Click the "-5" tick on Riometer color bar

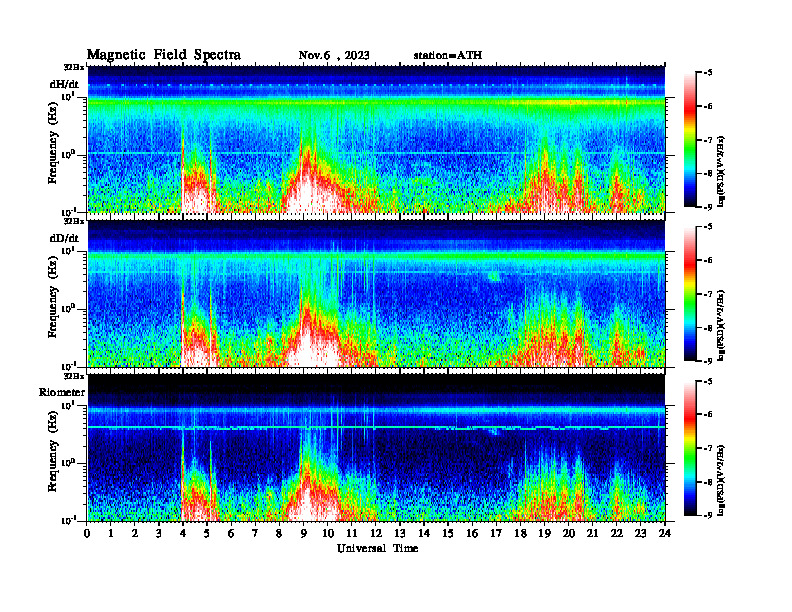point(709,381)
